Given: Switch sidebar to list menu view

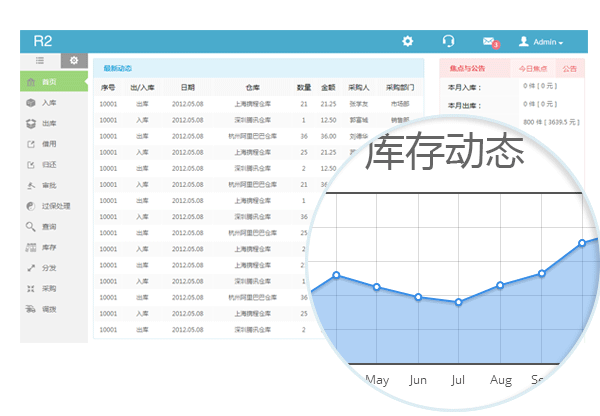Looking at the screenshot, I should pyautogui.click(x=40, y=60).
